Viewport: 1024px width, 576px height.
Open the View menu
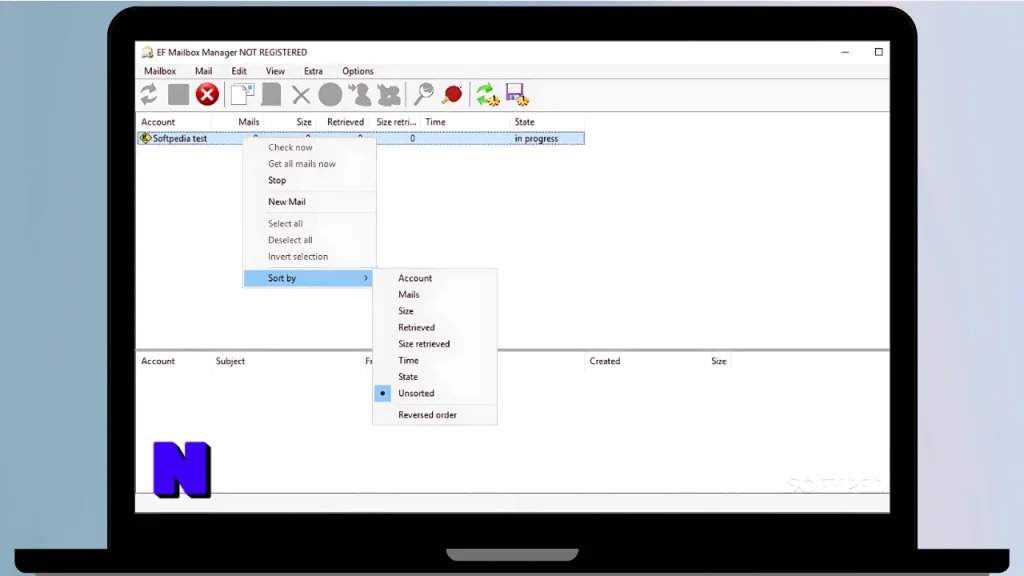(275, 71)
